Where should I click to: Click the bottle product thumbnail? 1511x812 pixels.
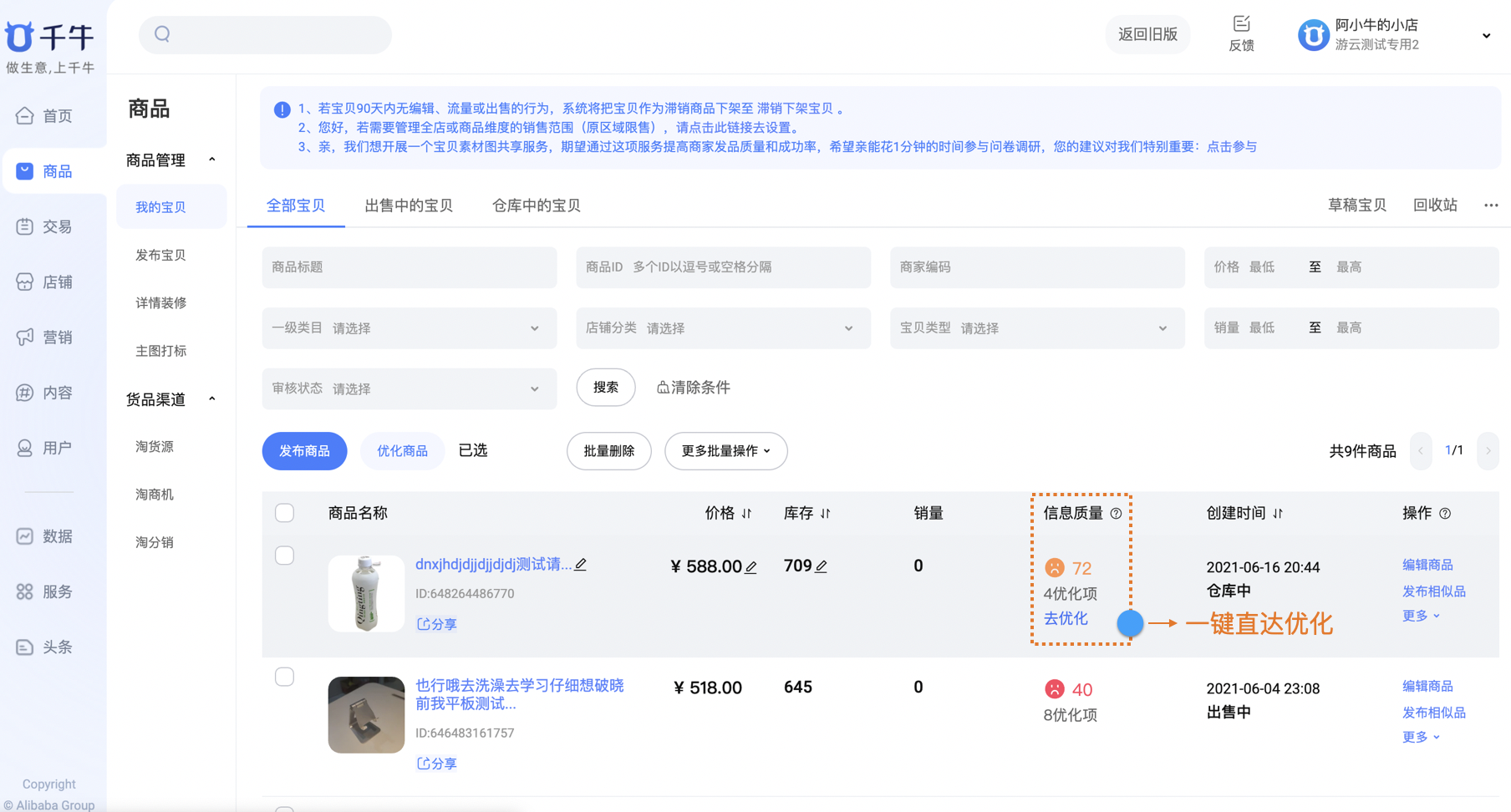[366, 594]
